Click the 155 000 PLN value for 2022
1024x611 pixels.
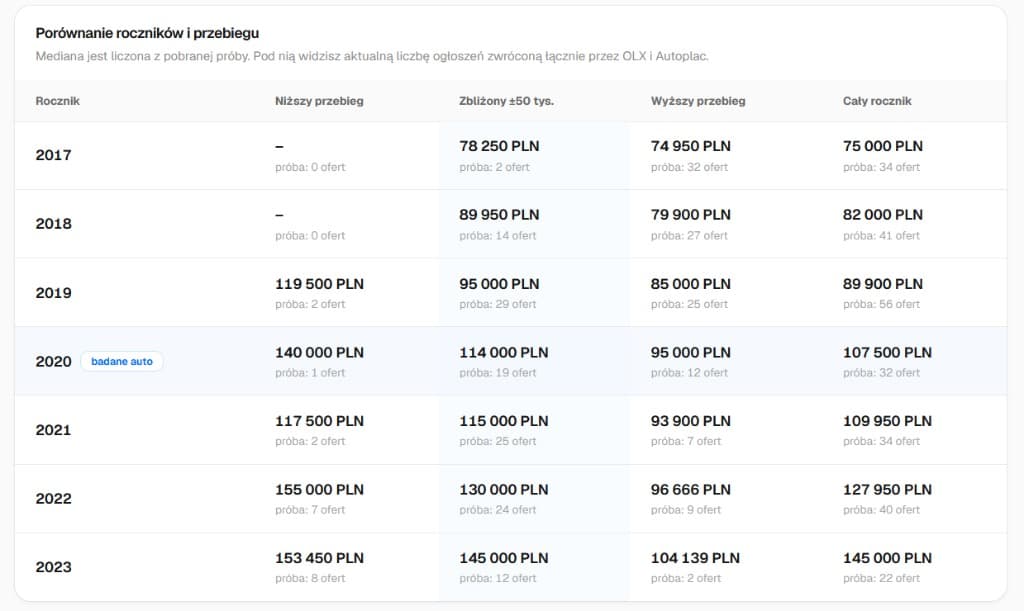pyautogui.click(x=319, y=490)
